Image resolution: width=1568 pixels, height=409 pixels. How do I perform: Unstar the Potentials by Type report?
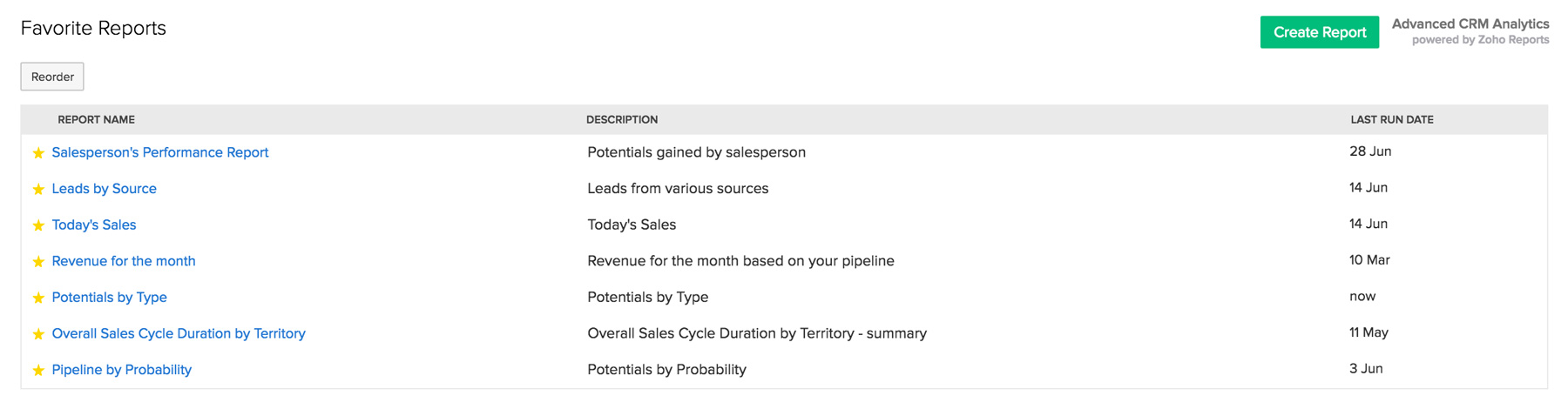tap(38, 298)
